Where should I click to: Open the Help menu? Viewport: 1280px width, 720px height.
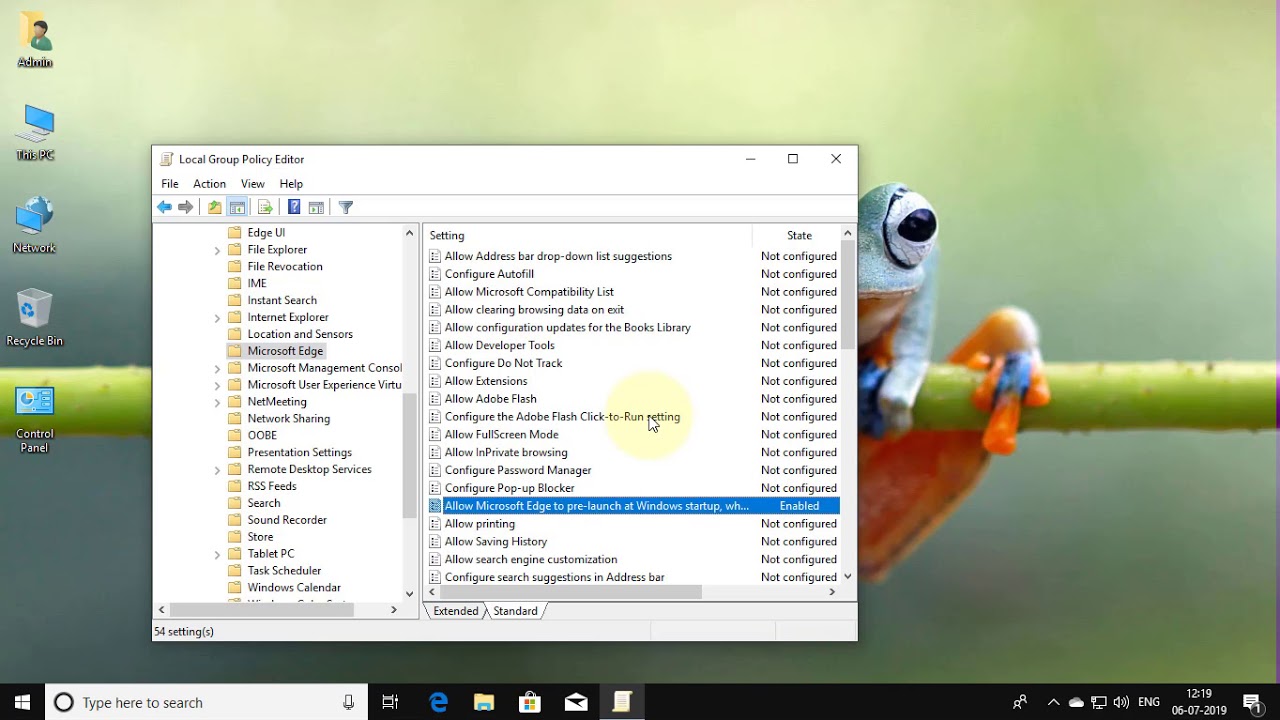pos(291,184)
